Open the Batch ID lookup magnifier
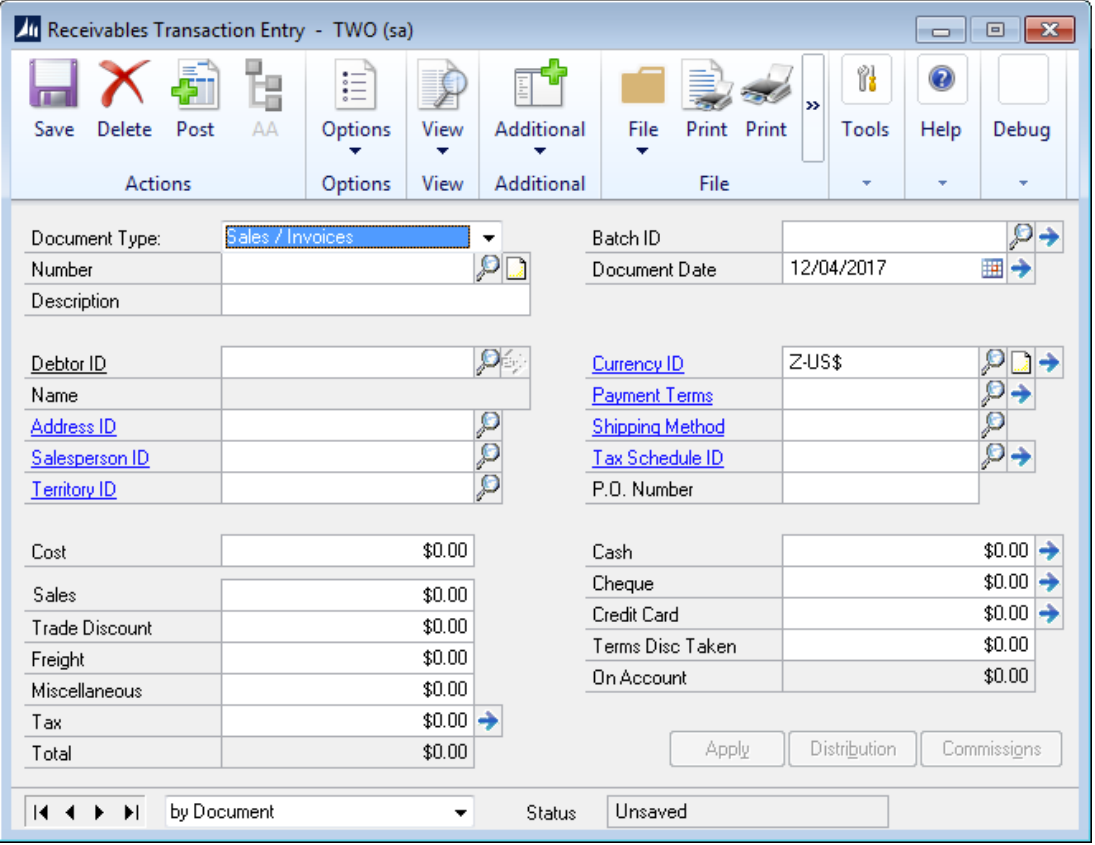This screenshot has width=1095, height=845. click(x=1020, y=237)
